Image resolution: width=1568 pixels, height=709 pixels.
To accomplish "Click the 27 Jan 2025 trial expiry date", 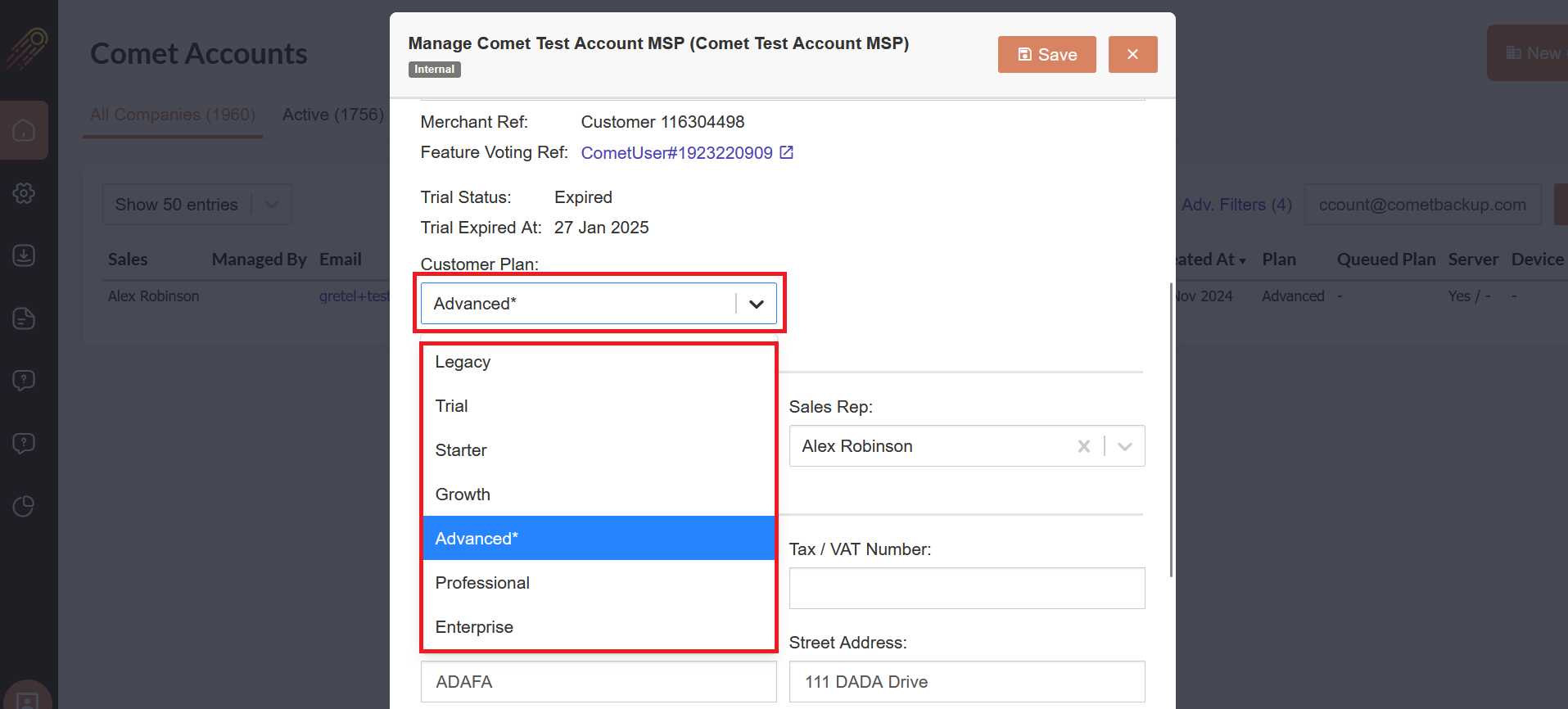I will coord(601,228).
